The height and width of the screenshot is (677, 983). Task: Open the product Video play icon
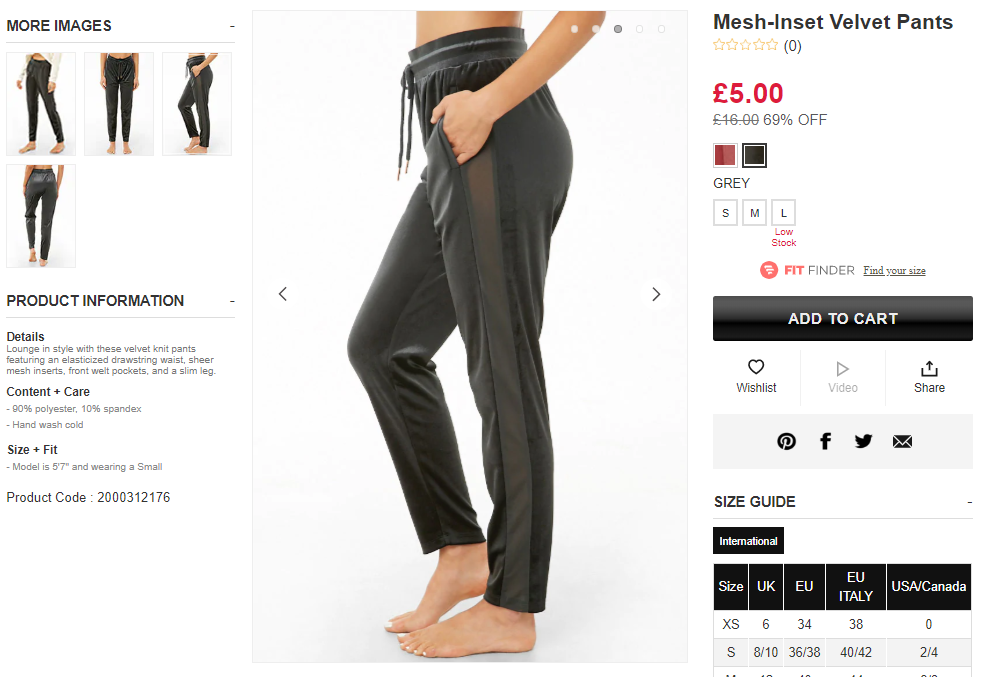(x=843, y=369)
